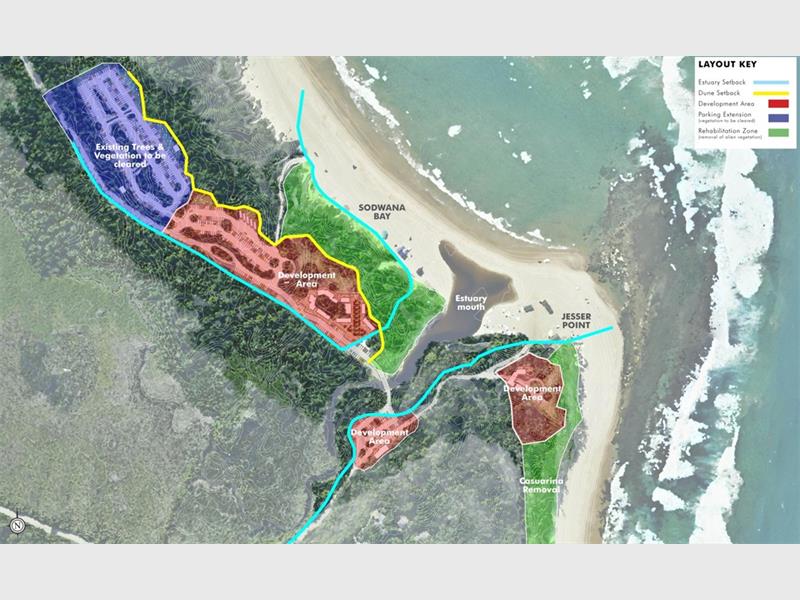The height and width of the screenshot is (600, 800).
Task: Click the Jesser Point label
Action: tap(576, 321)
